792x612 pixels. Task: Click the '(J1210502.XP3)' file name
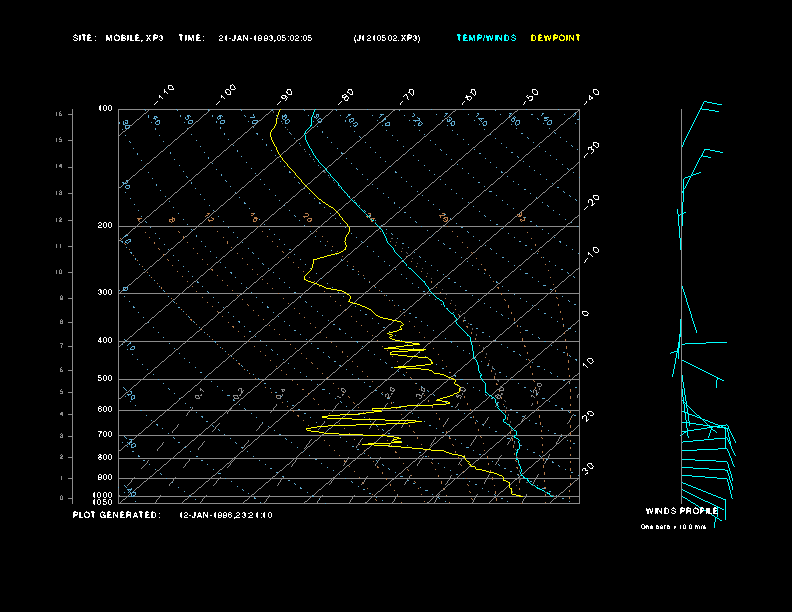[x=387, y=38]
